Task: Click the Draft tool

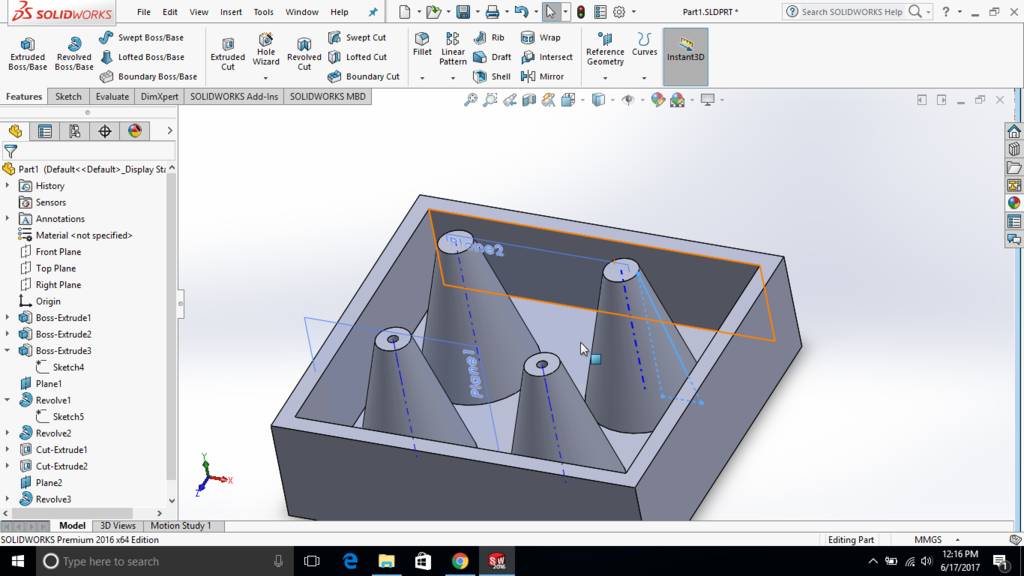Action: [x=492, y=57]
